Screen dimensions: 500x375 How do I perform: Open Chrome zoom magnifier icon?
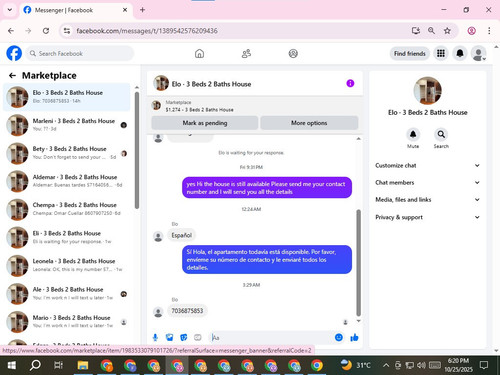[431, 31]
